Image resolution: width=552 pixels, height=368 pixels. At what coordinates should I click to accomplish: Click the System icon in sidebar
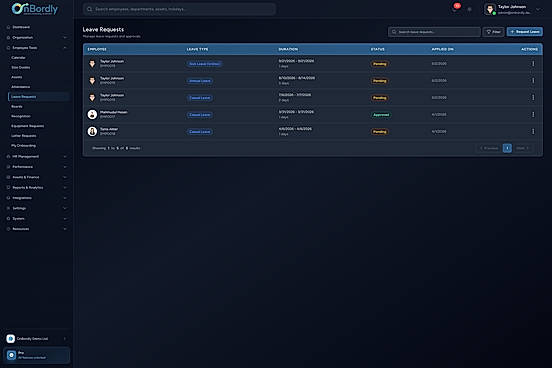(x=8, y=219)
